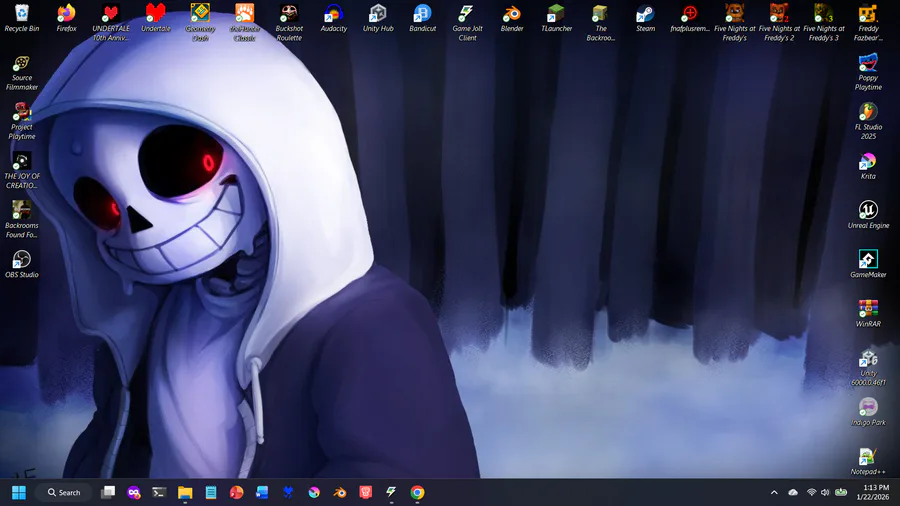The image size is (900, 506).
Task: Select the Unreal Engine desktop icon
Action: click(x=868, y=215)
